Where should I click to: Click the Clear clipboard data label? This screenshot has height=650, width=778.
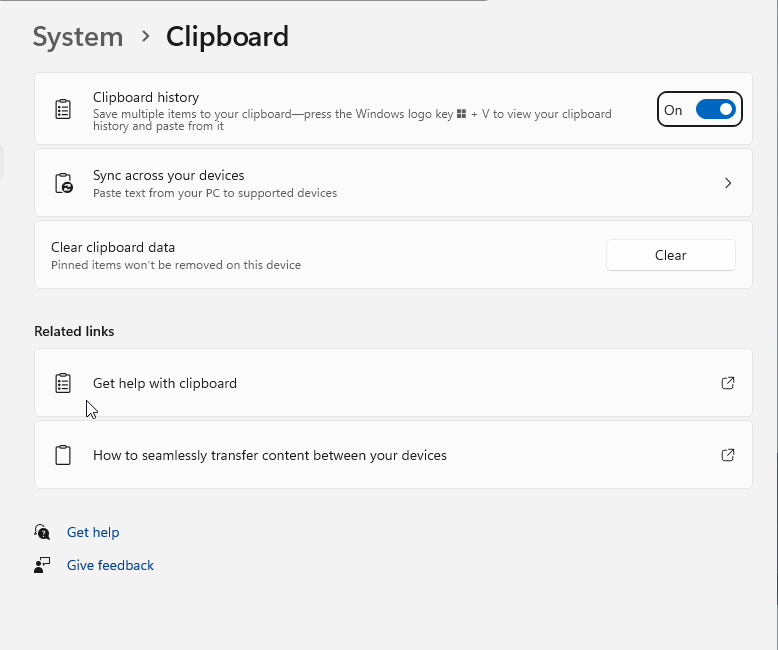pyautogui.click(x=113, y=247)
